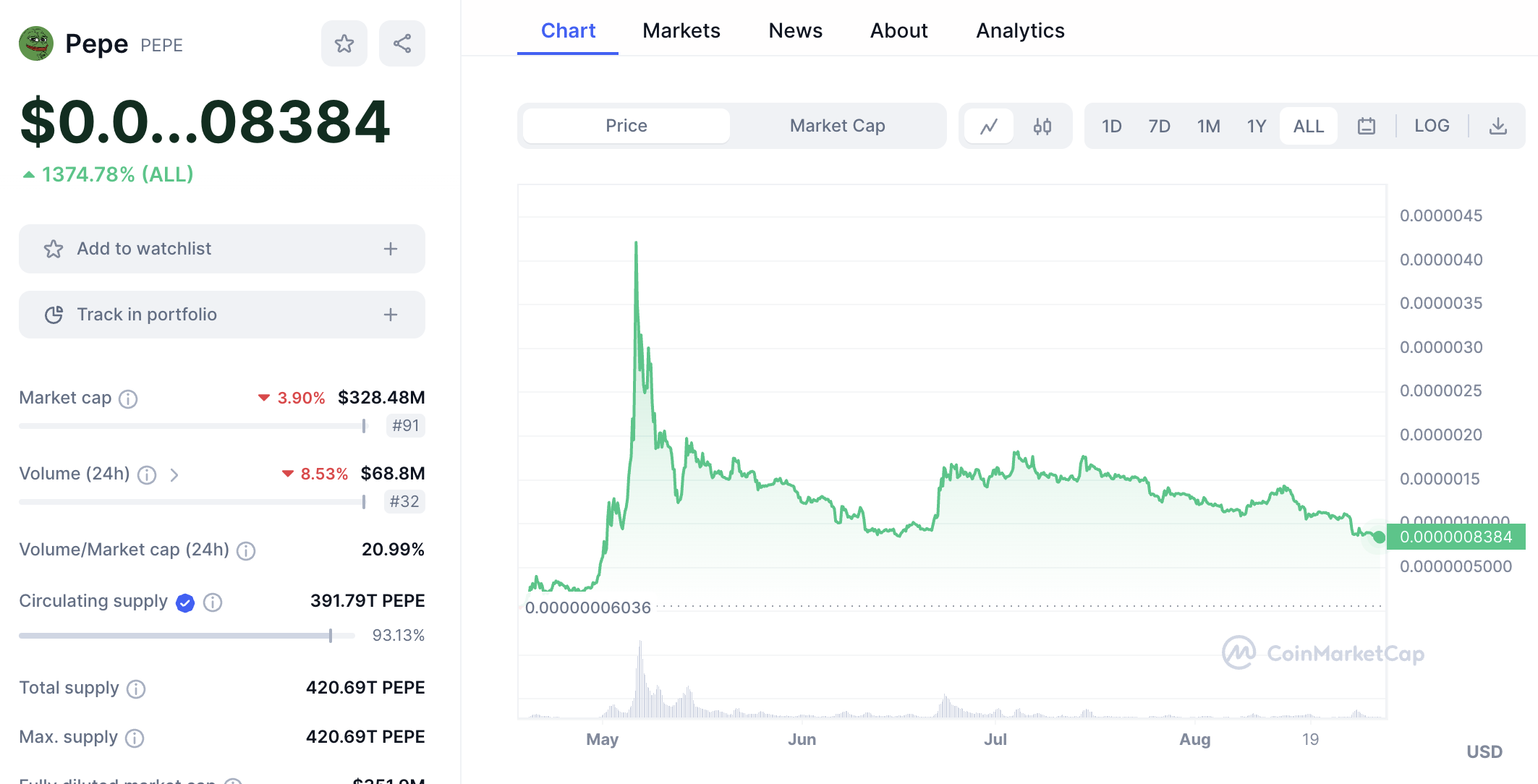Click Add to watchlist button
The width and height of the screenshot is (1538, 784).
tap(222, 249)
